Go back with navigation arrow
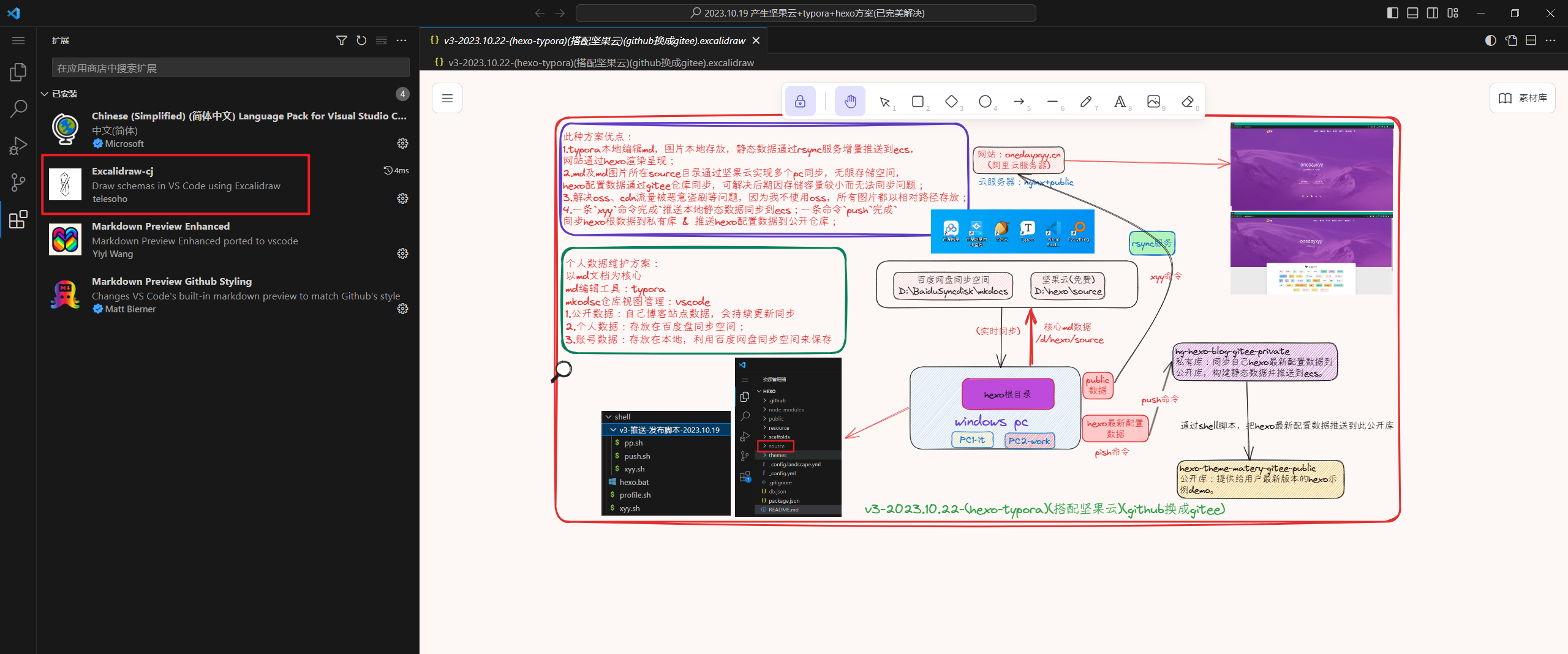The width and height of the screenshot is (1568, 654). coord(540,13)
